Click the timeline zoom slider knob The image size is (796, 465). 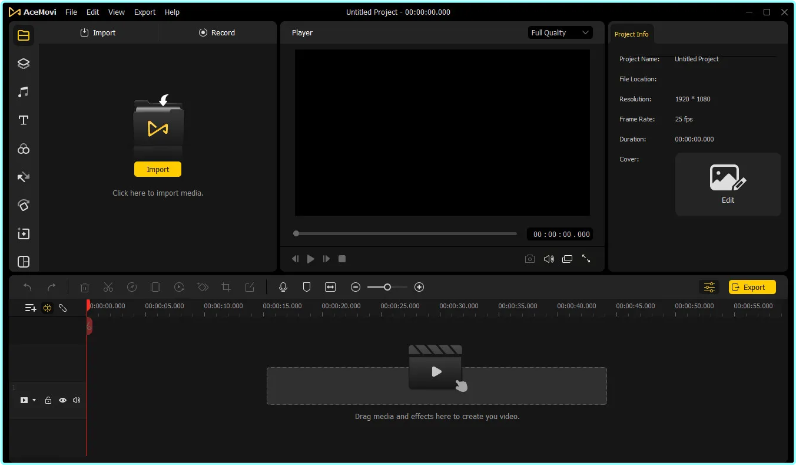pyautogui.click(x=387, y=287)
